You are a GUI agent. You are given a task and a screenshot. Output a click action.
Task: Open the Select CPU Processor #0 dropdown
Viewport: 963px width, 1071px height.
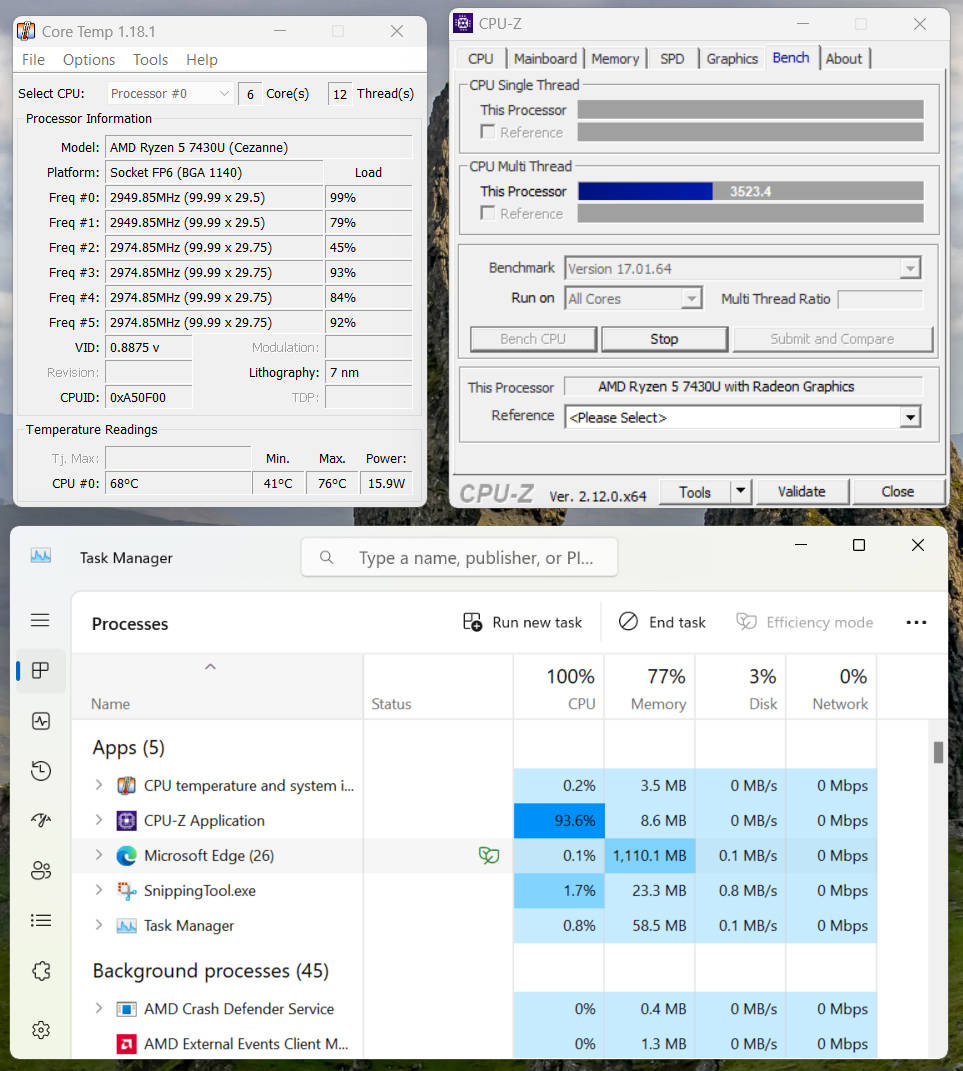coord(170,94)
